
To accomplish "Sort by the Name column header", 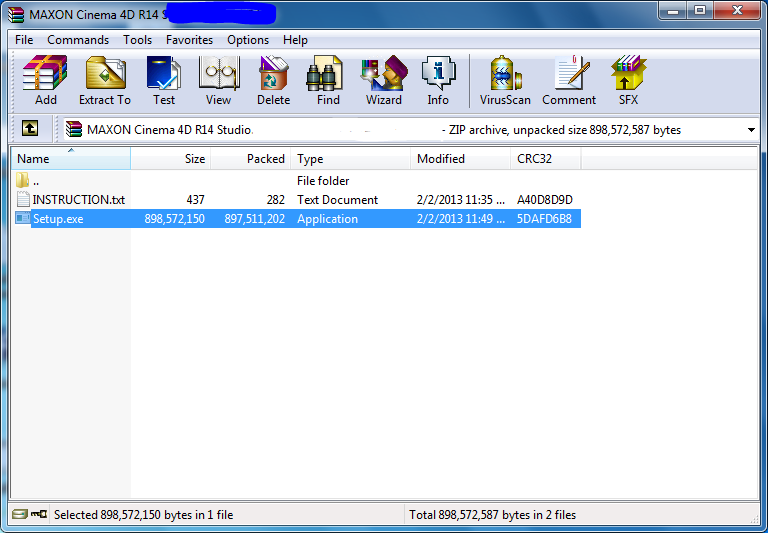I will coord(71,159).
